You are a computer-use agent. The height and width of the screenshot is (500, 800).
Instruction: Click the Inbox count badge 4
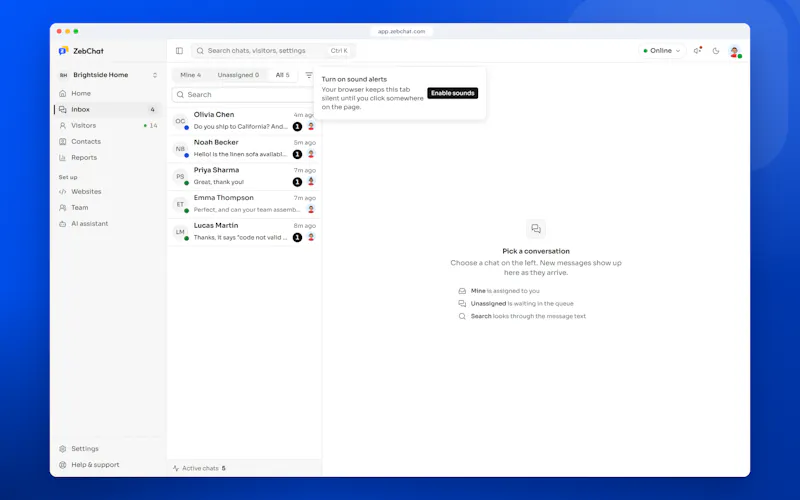coord(152,109)
